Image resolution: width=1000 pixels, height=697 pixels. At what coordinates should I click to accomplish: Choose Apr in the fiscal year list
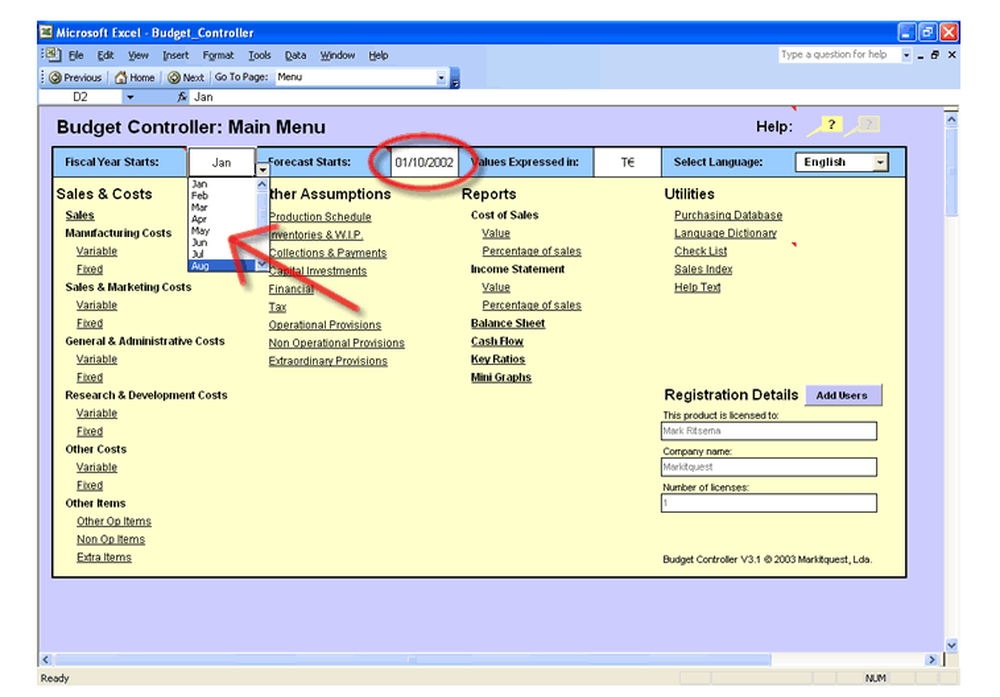pos(199,219)
